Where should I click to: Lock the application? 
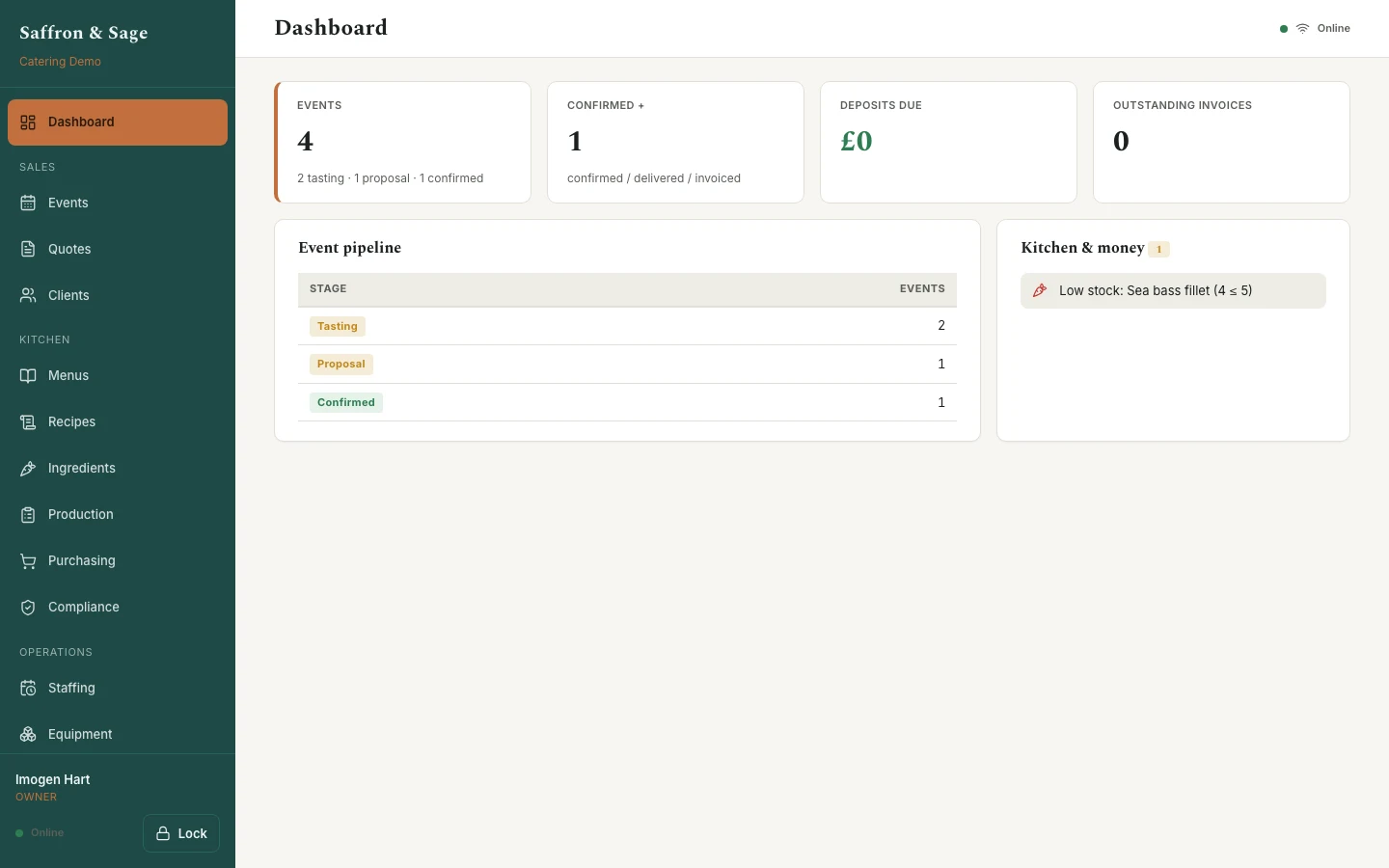tap(181, 833)
